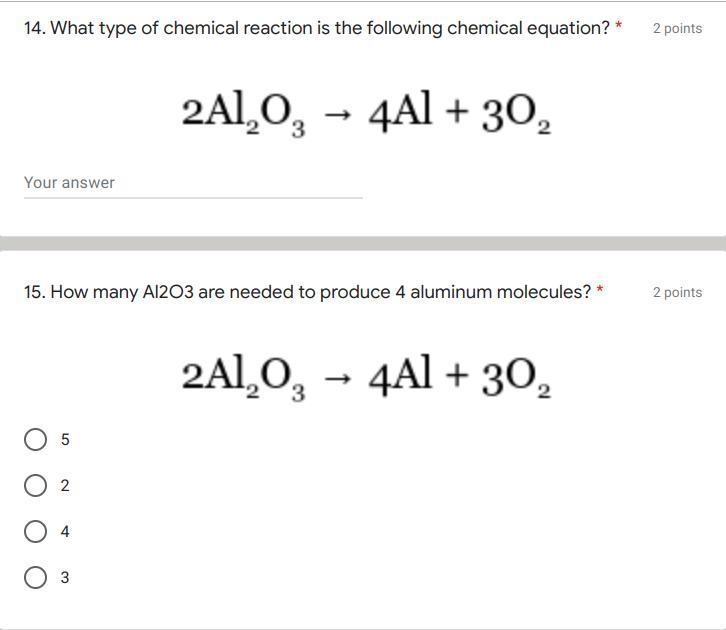The width and height of the screenshot is (726, 630).
Task: Click the question 14 title text
Action: coord(317,28)
